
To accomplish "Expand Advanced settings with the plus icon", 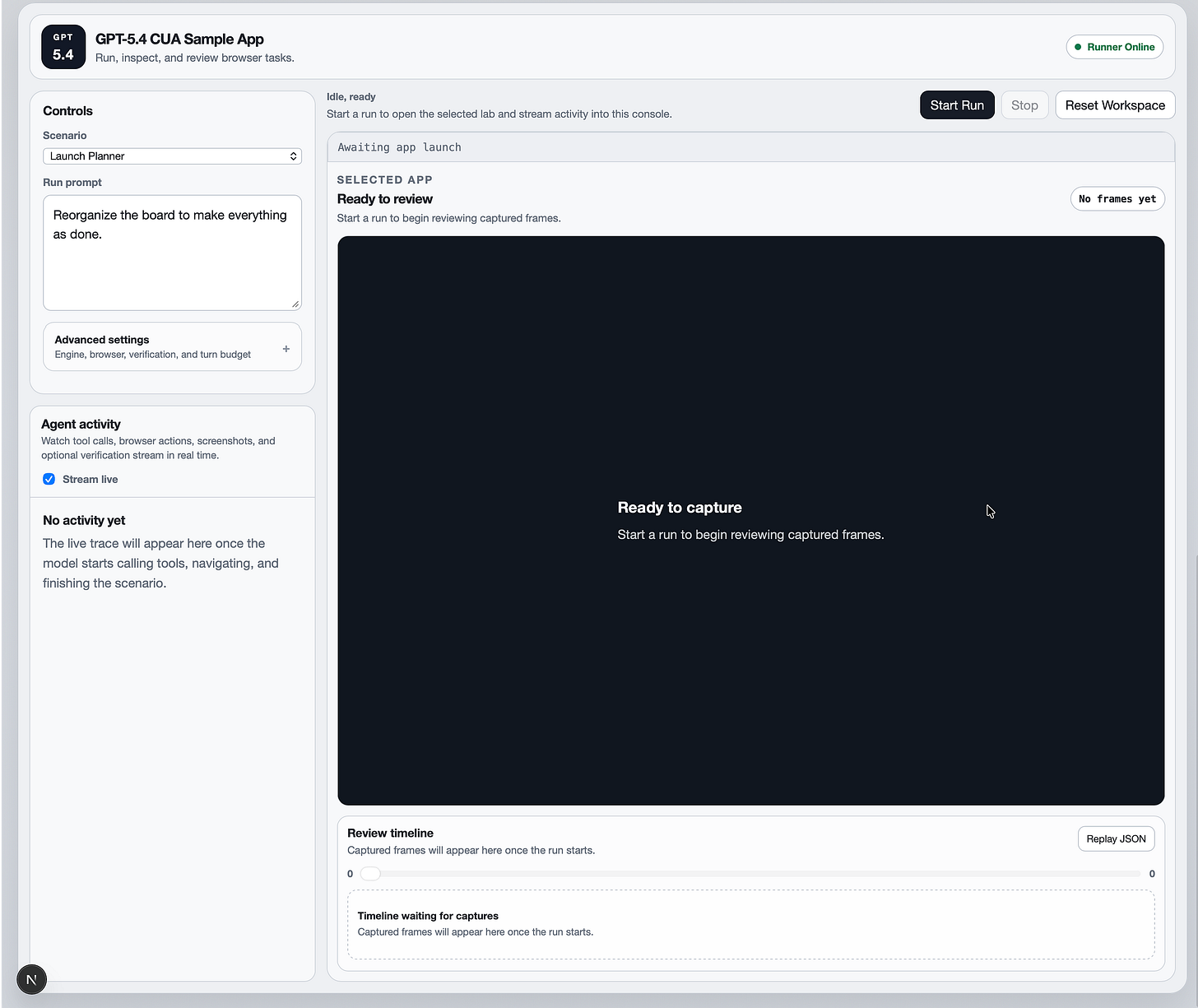I will coord(286,349).
